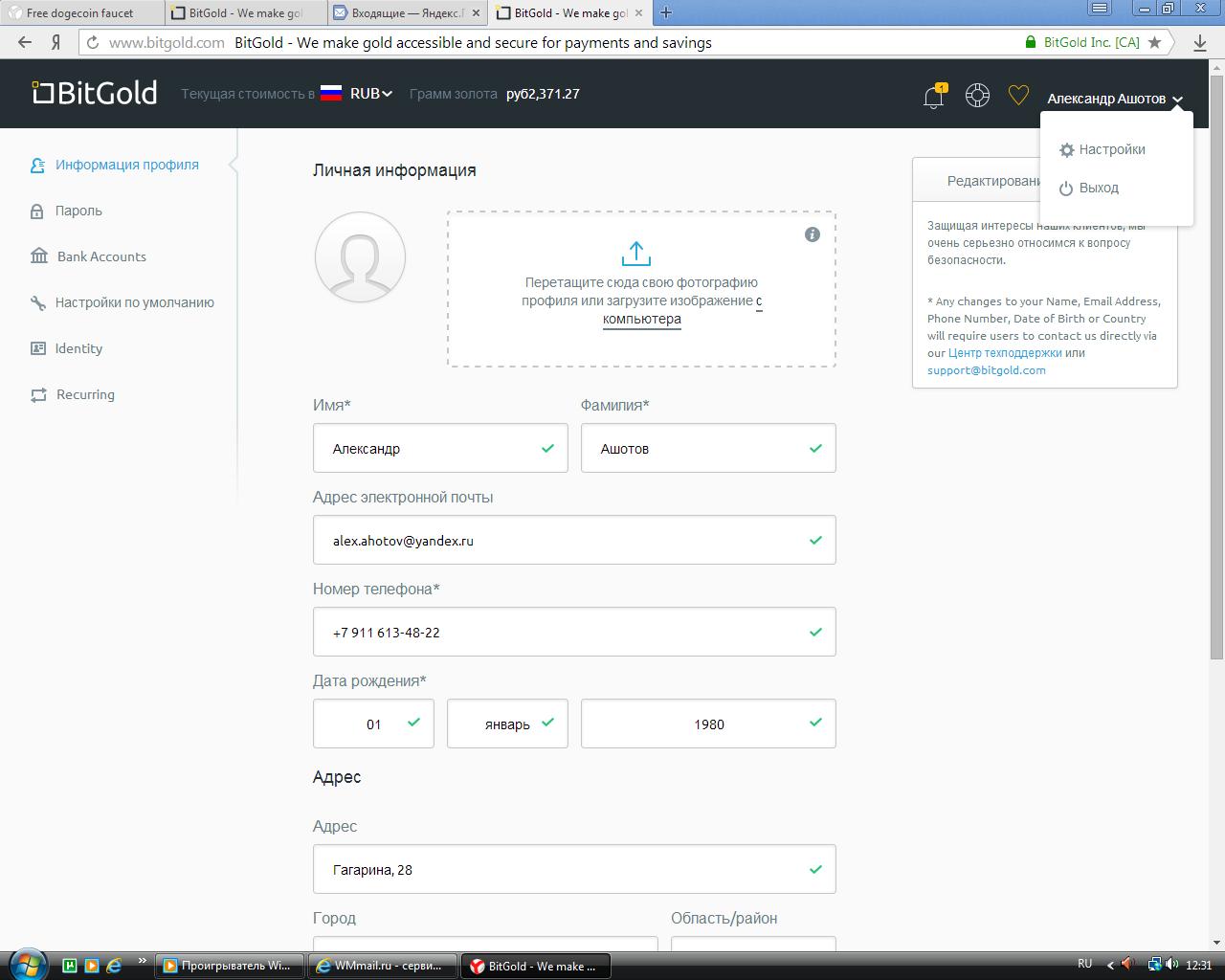Image resolution: width=1225 pixels, height=980 pixels.
Task: Switch to the Free dogecoin faucet tab
Action: coord(81,13)
